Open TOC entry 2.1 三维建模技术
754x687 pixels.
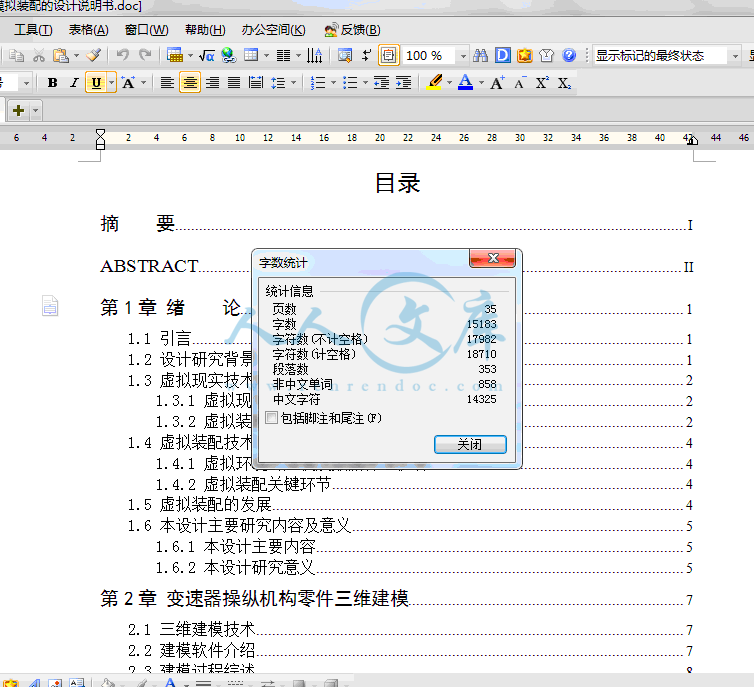410,629
